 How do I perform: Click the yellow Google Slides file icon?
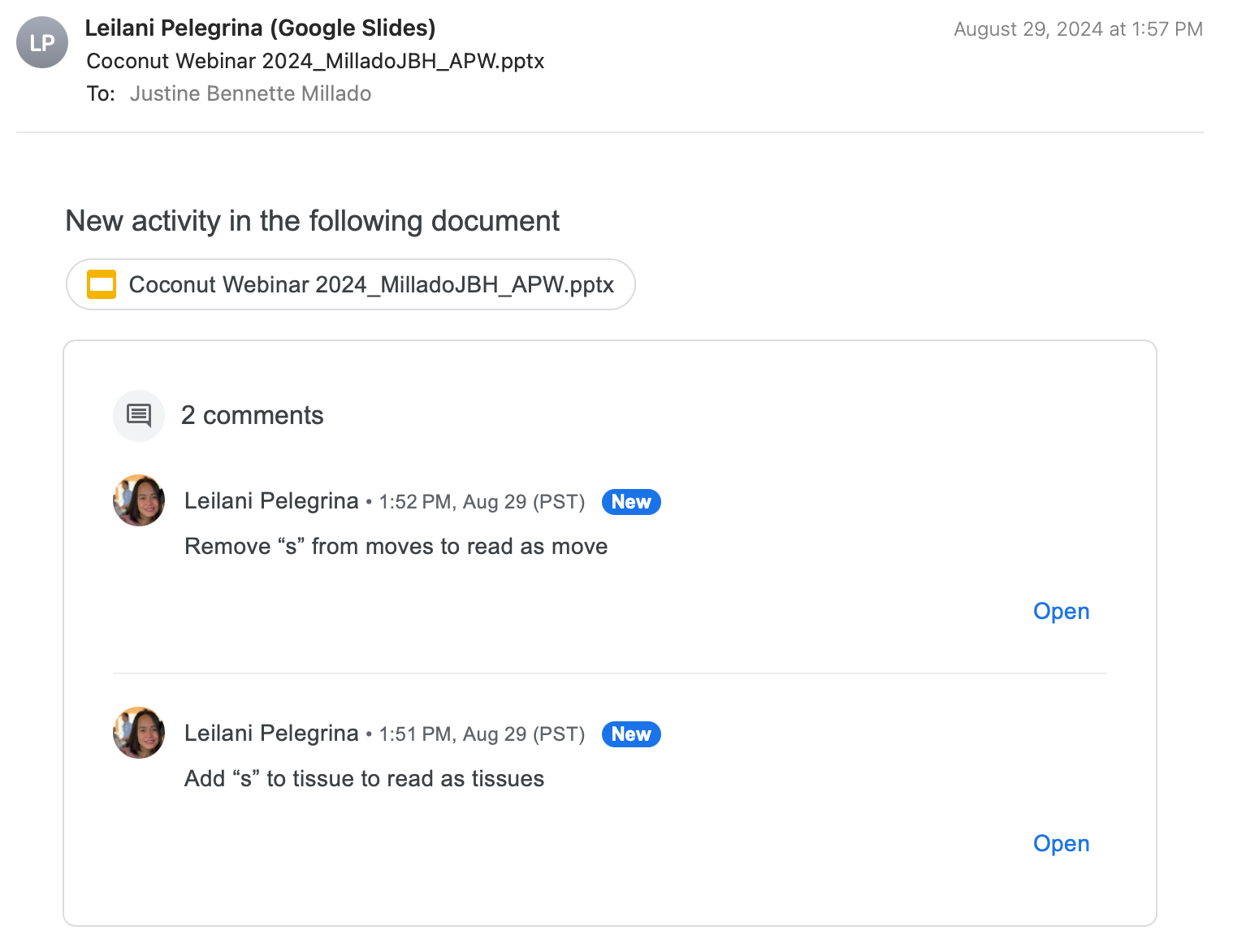102,284
